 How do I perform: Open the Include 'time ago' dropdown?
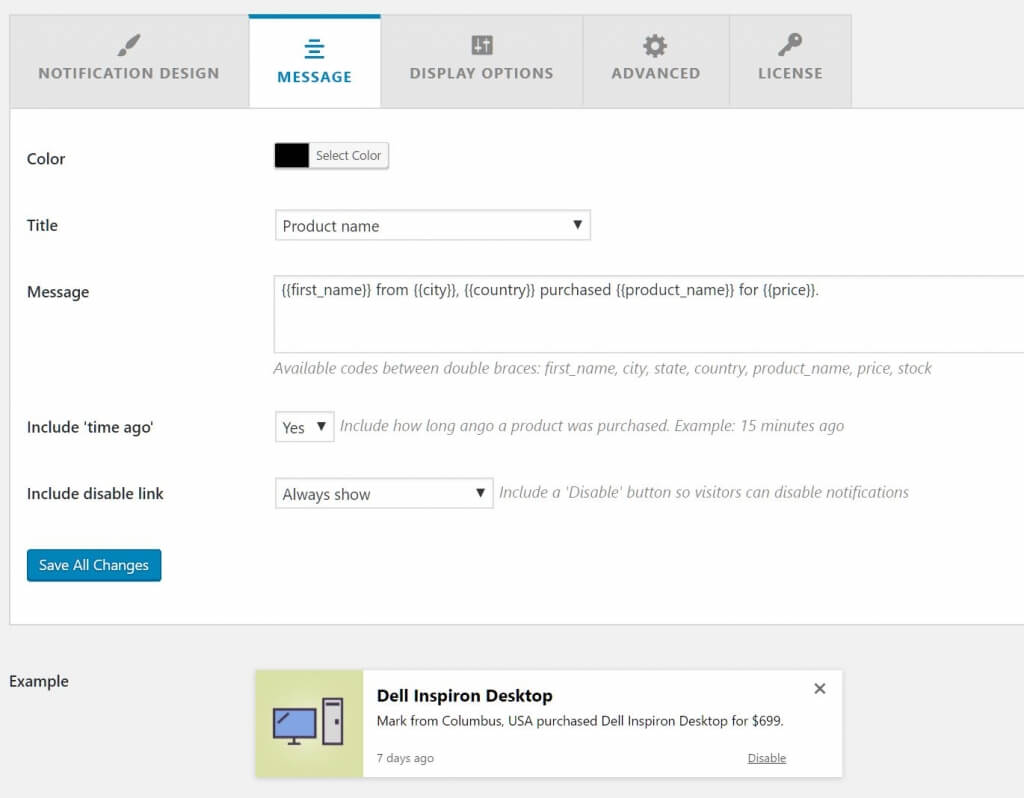tap(303, 426)
